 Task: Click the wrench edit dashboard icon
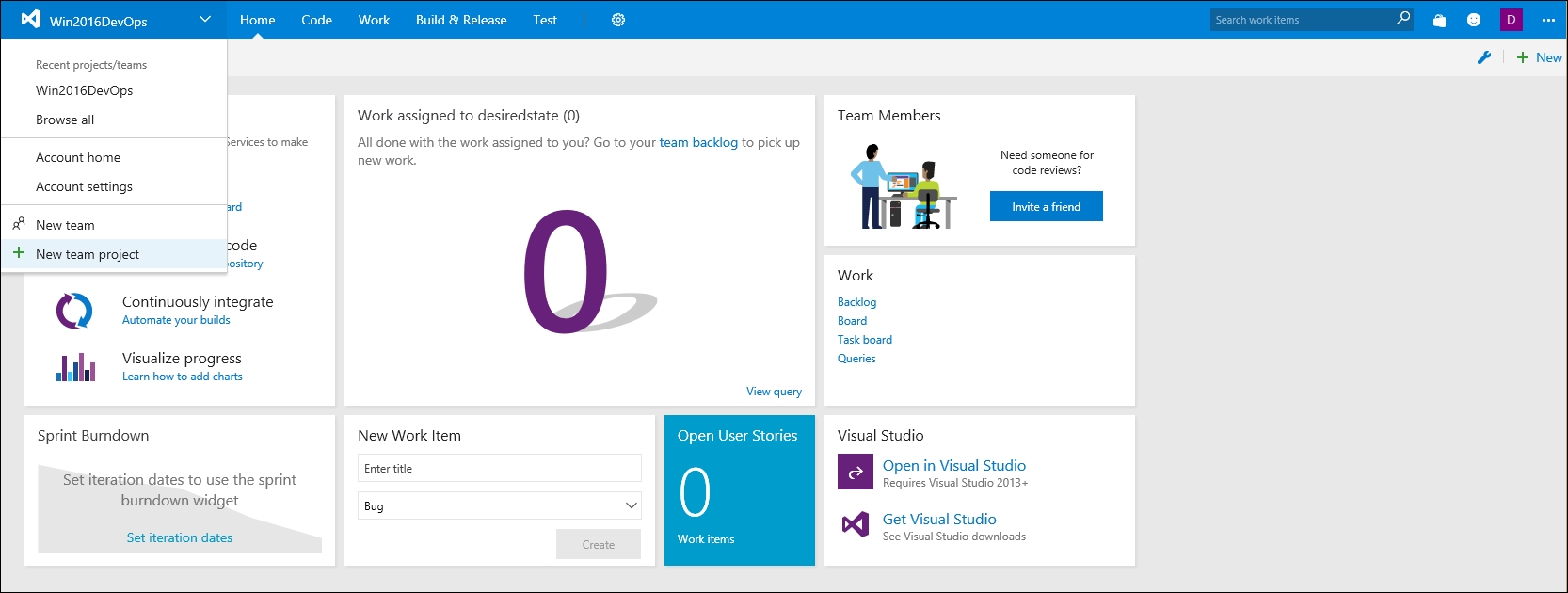(1484, 57)
